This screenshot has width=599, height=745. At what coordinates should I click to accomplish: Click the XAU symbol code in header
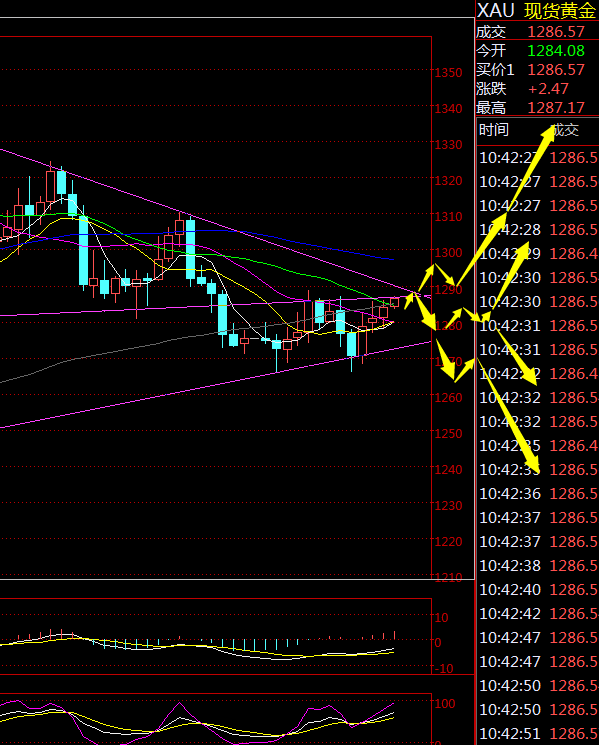pos(495,10)
